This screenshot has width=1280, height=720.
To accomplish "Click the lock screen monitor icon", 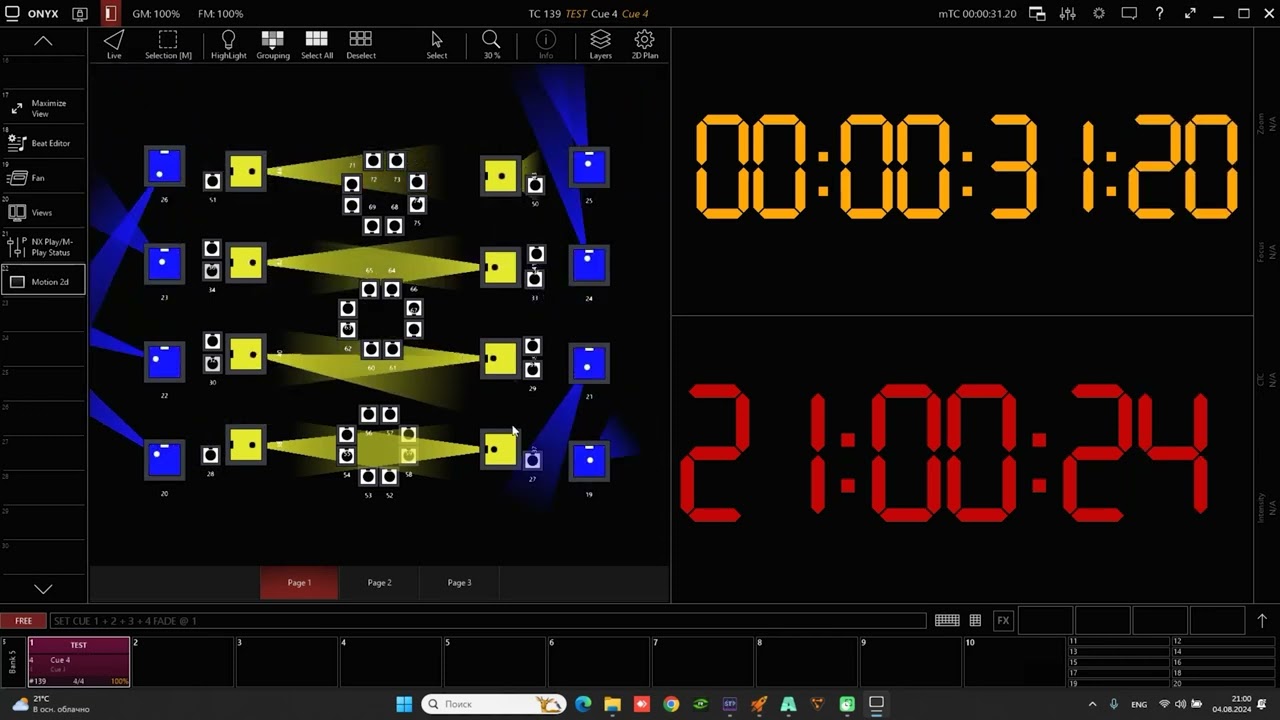I will click(x=80, y=14).
